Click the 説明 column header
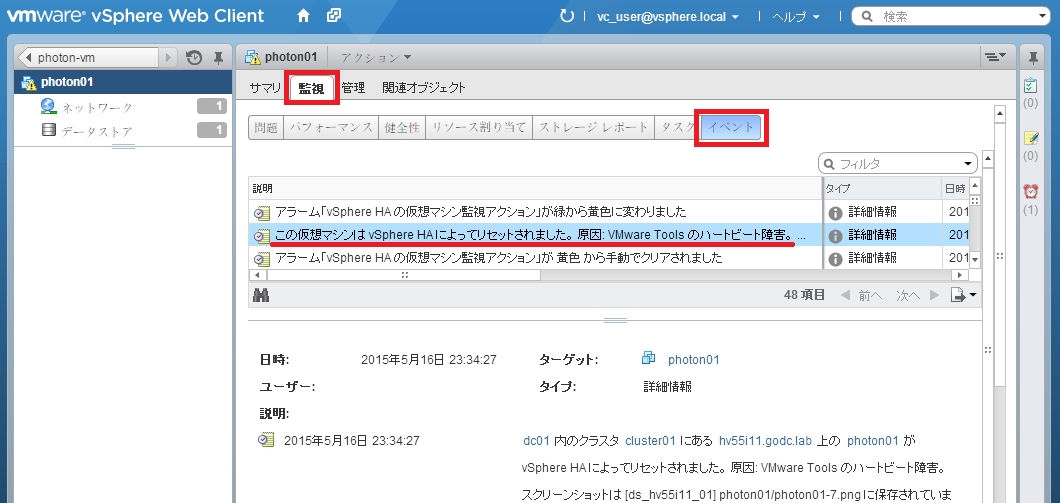The width and height of the screenshot is (1060, 503). click(x=534, y=188)
